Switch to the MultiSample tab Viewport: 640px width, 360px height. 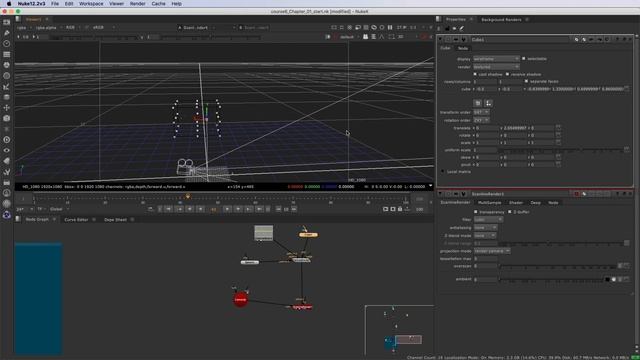pyautogui.click(x=489, y=202)
